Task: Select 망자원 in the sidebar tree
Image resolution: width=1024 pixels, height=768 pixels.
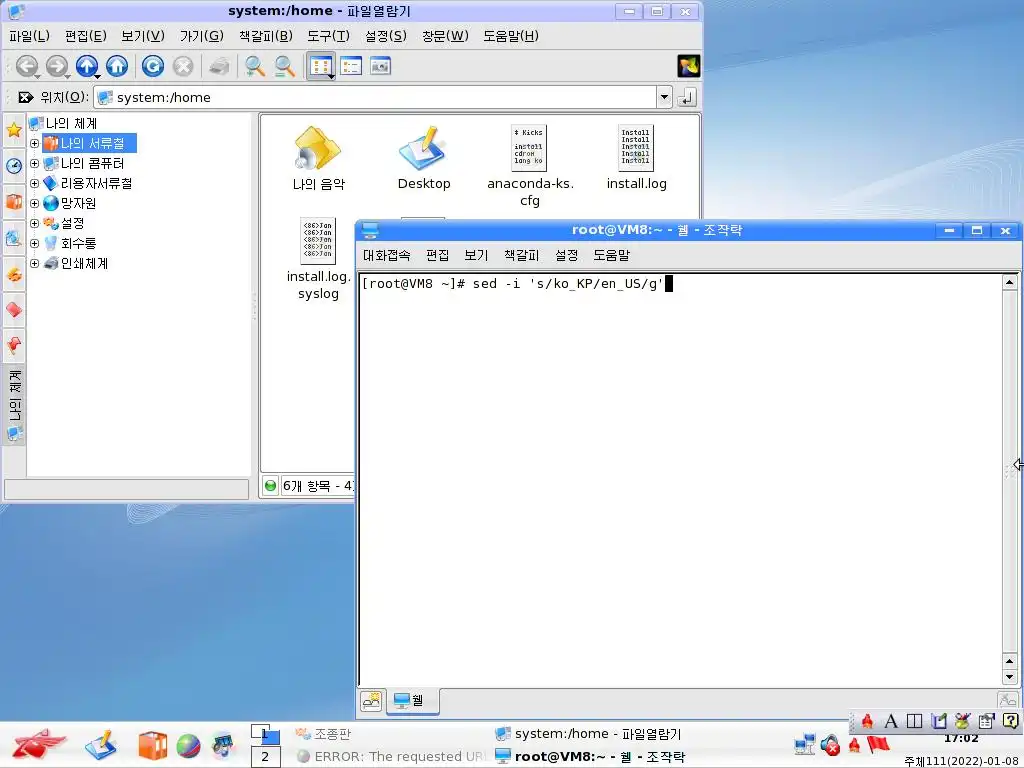Action: pyautogui.click(x=70, y=203)
